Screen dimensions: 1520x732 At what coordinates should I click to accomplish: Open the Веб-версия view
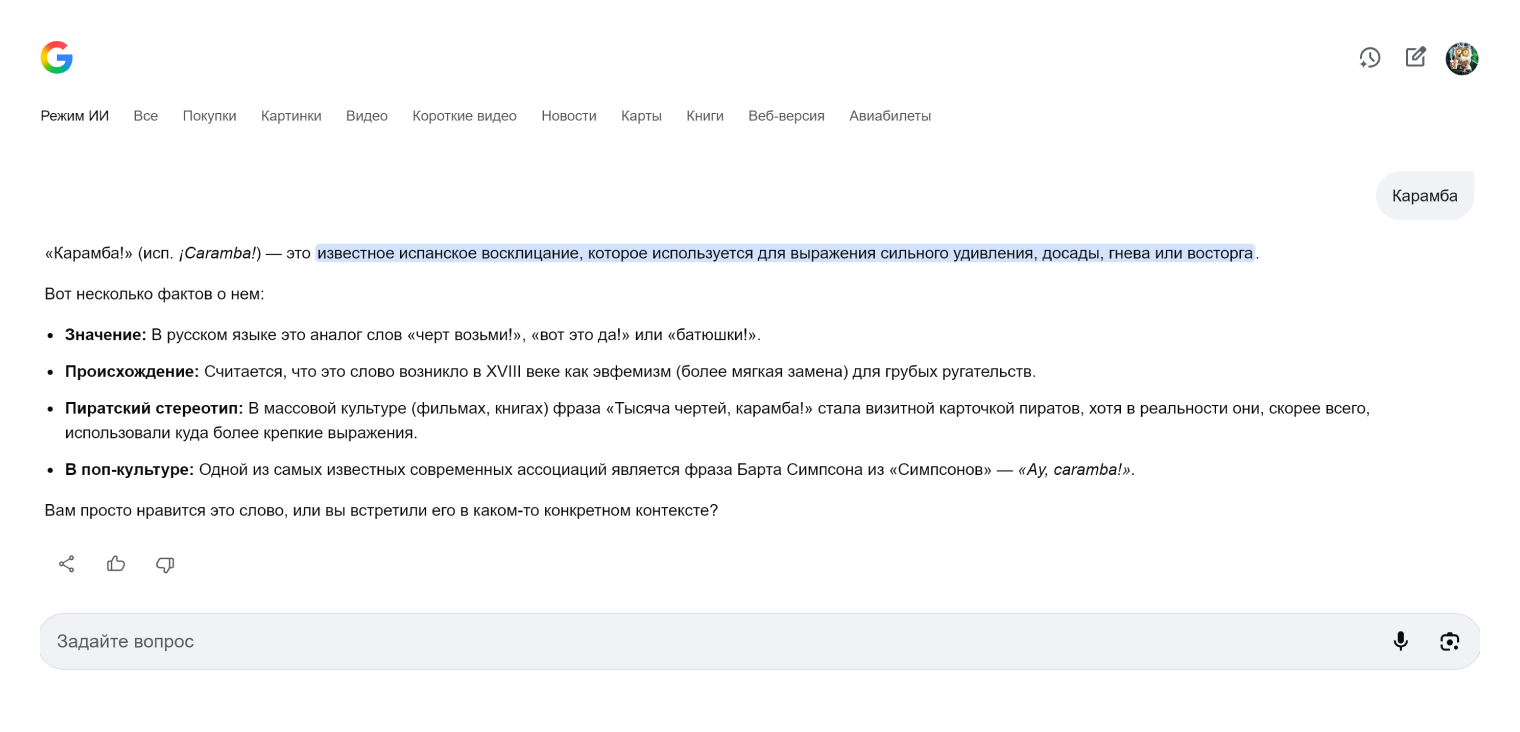(x=786, y=116)
